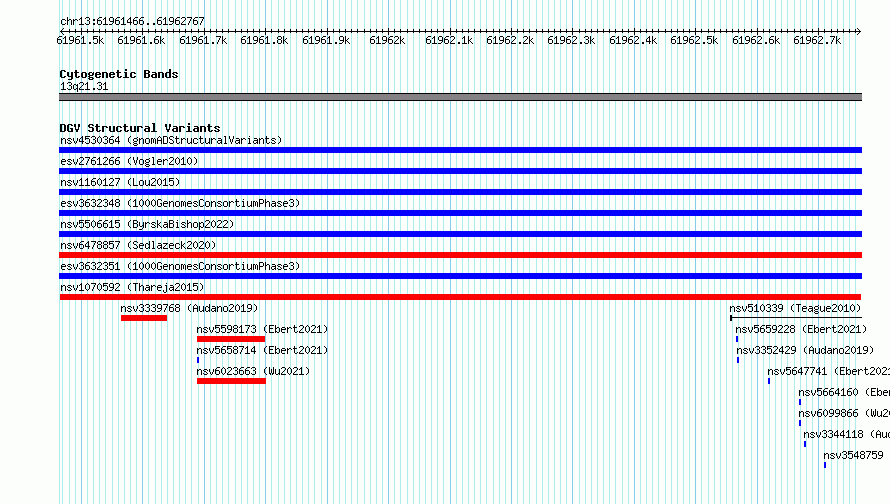
Task: Open the nsv3352429 (Audano2019) label
Action: [805, 350]
